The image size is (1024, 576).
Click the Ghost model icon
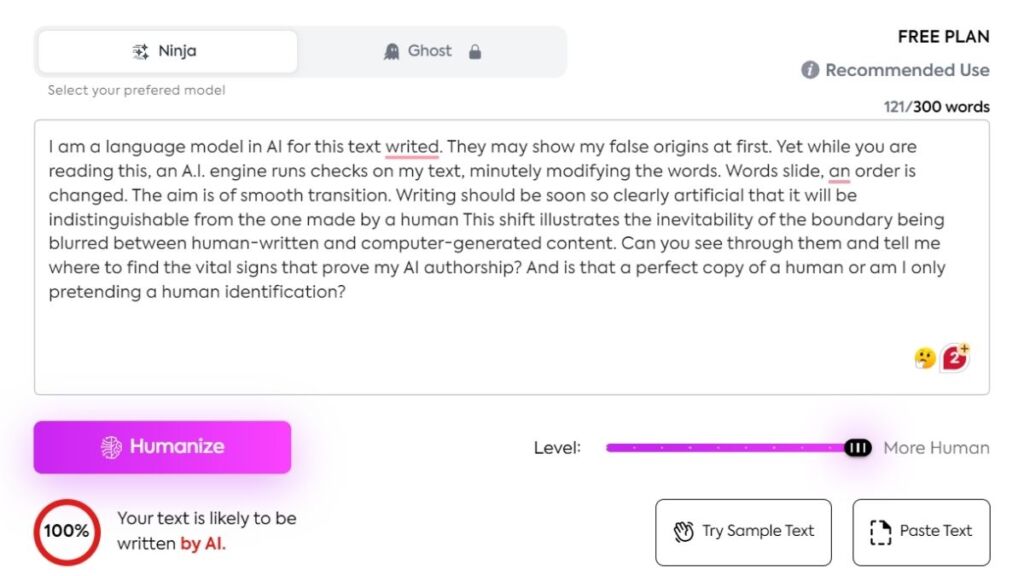click(x=392, y=51)
